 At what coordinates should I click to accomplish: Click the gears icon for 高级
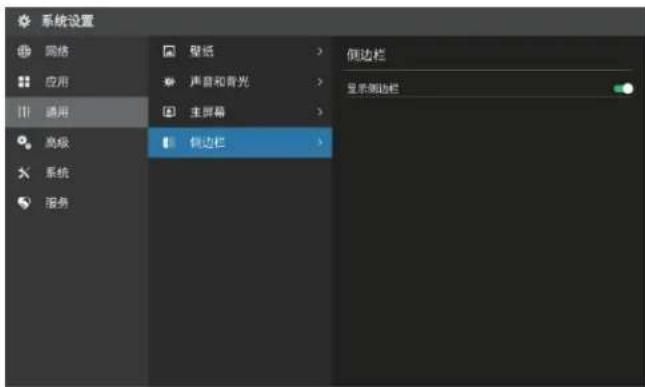point(24,142)
